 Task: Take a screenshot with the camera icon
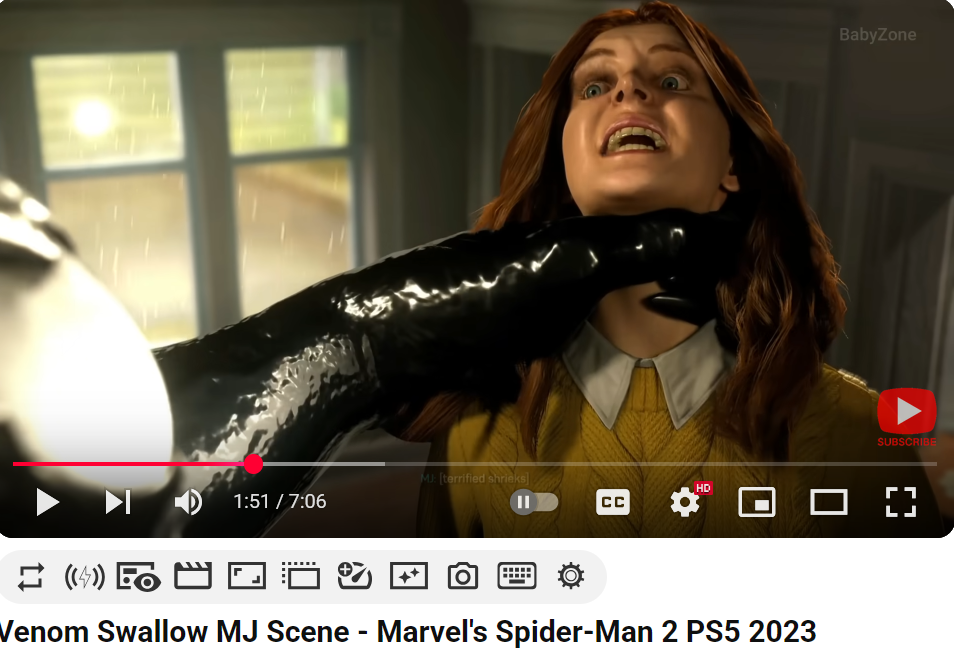[462, 576]
